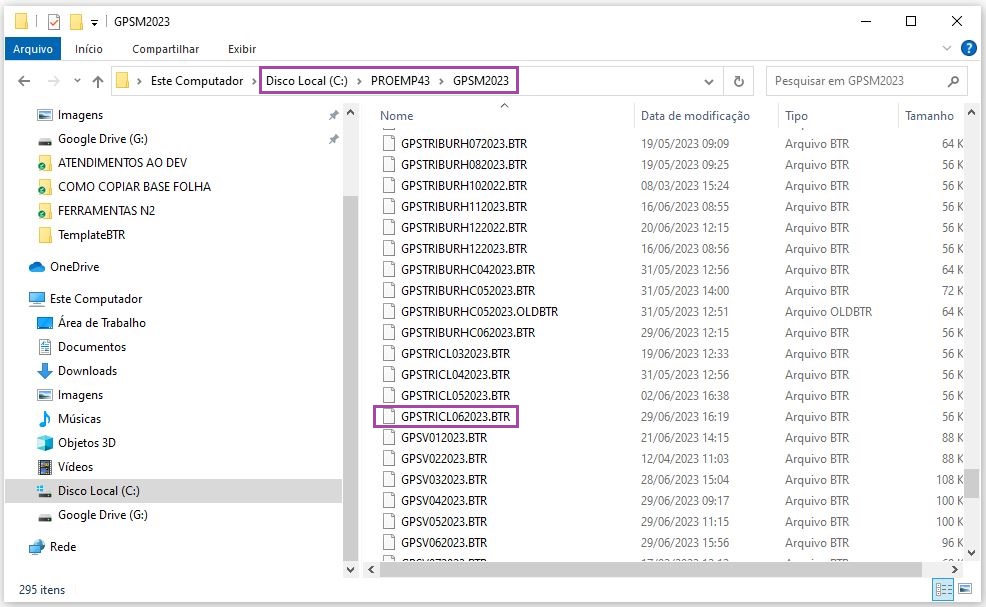The image size is (986, 607).
Task: Click the refresh button beside address bar
Action: (739, 81)
